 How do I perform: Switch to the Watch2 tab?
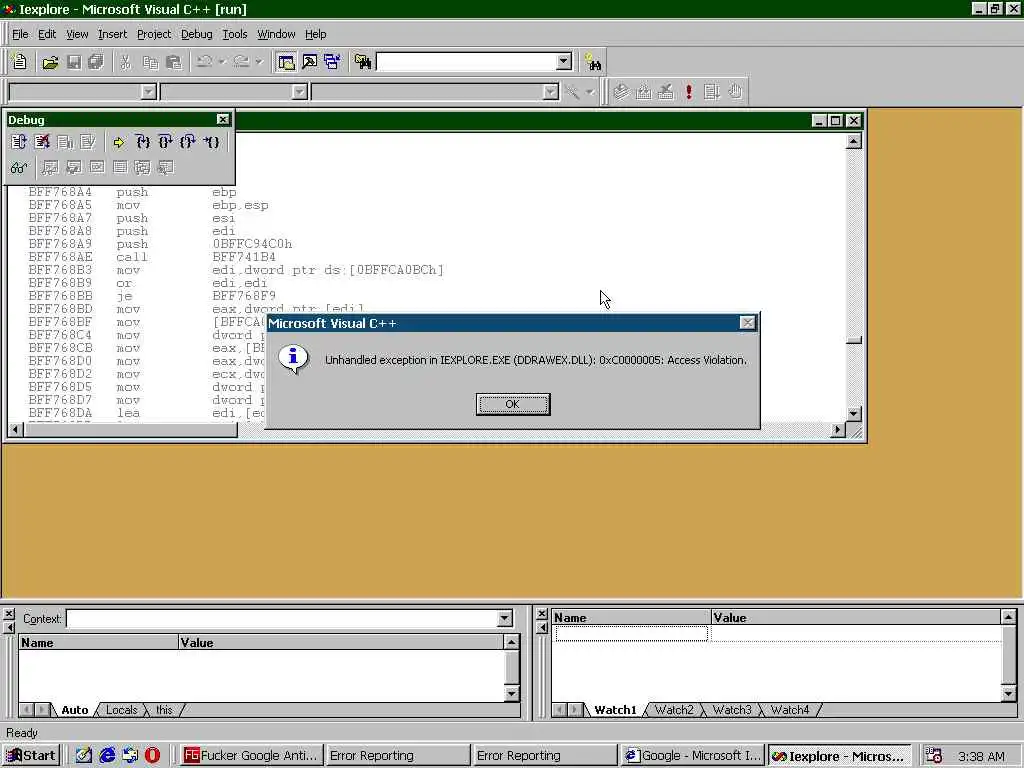pyautogui.click(x=674, y=710)
